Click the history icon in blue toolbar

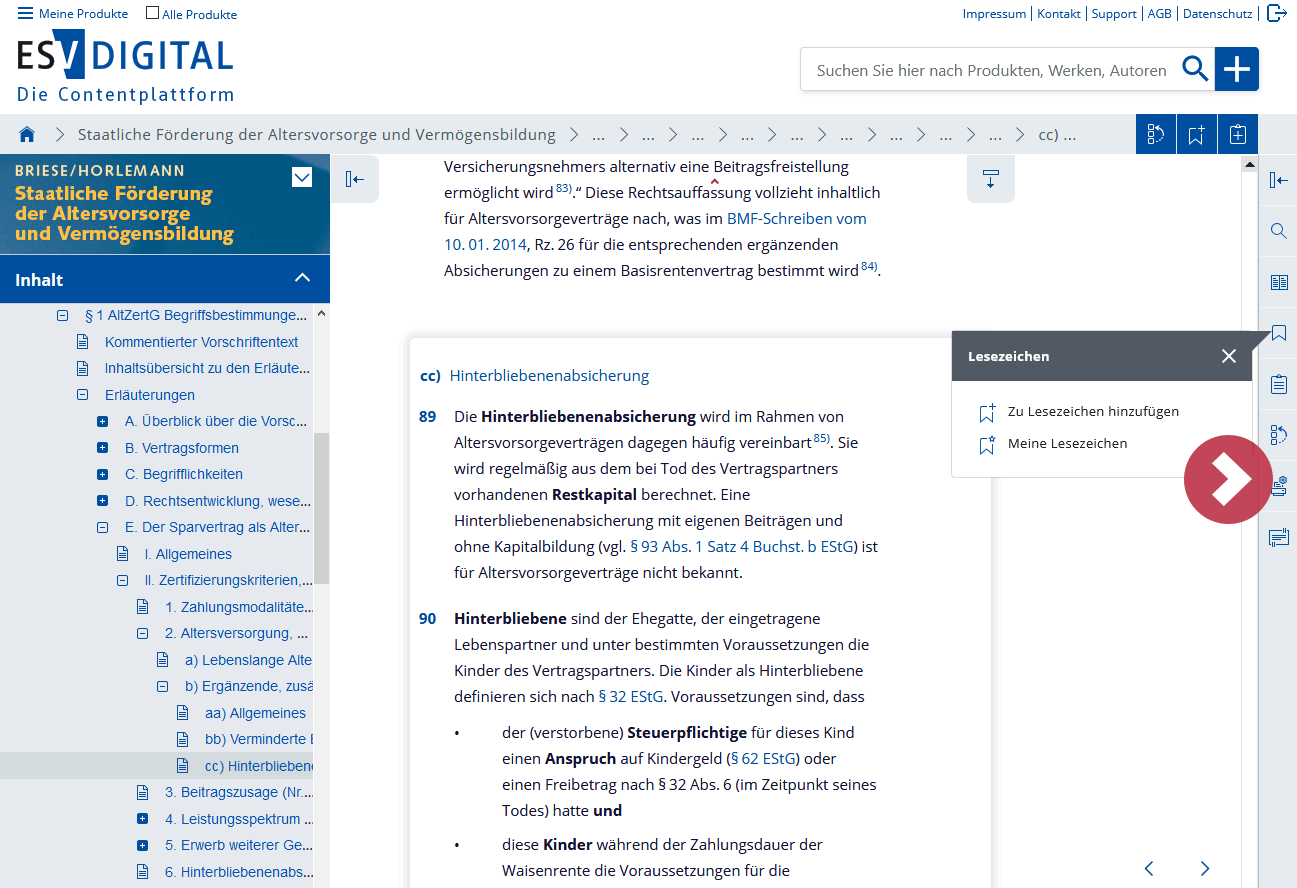tap(1156, 134)
